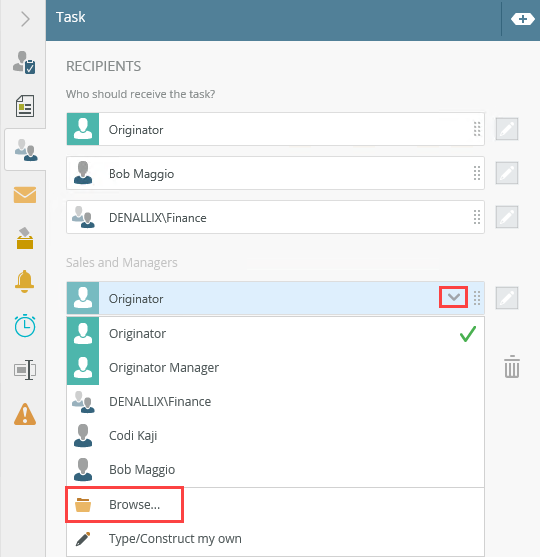This screenshot has width=540, height=557.
Task: Choose DENALLIX\Finance in the dropdown list
Action: coord(275,402)
